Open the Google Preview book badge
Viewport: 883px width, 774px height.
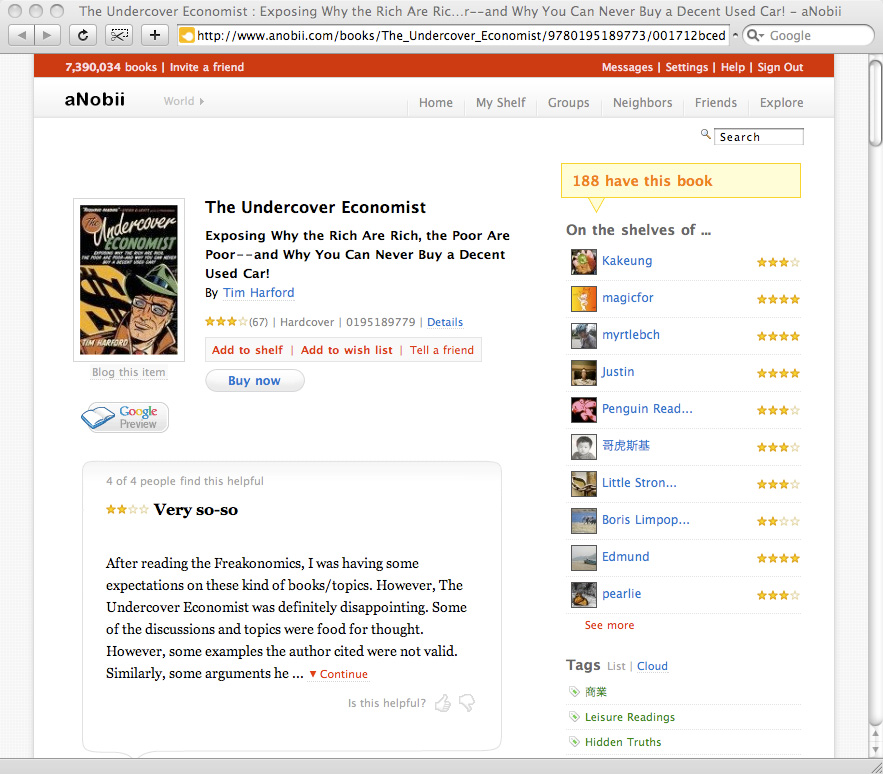[124, 417]
